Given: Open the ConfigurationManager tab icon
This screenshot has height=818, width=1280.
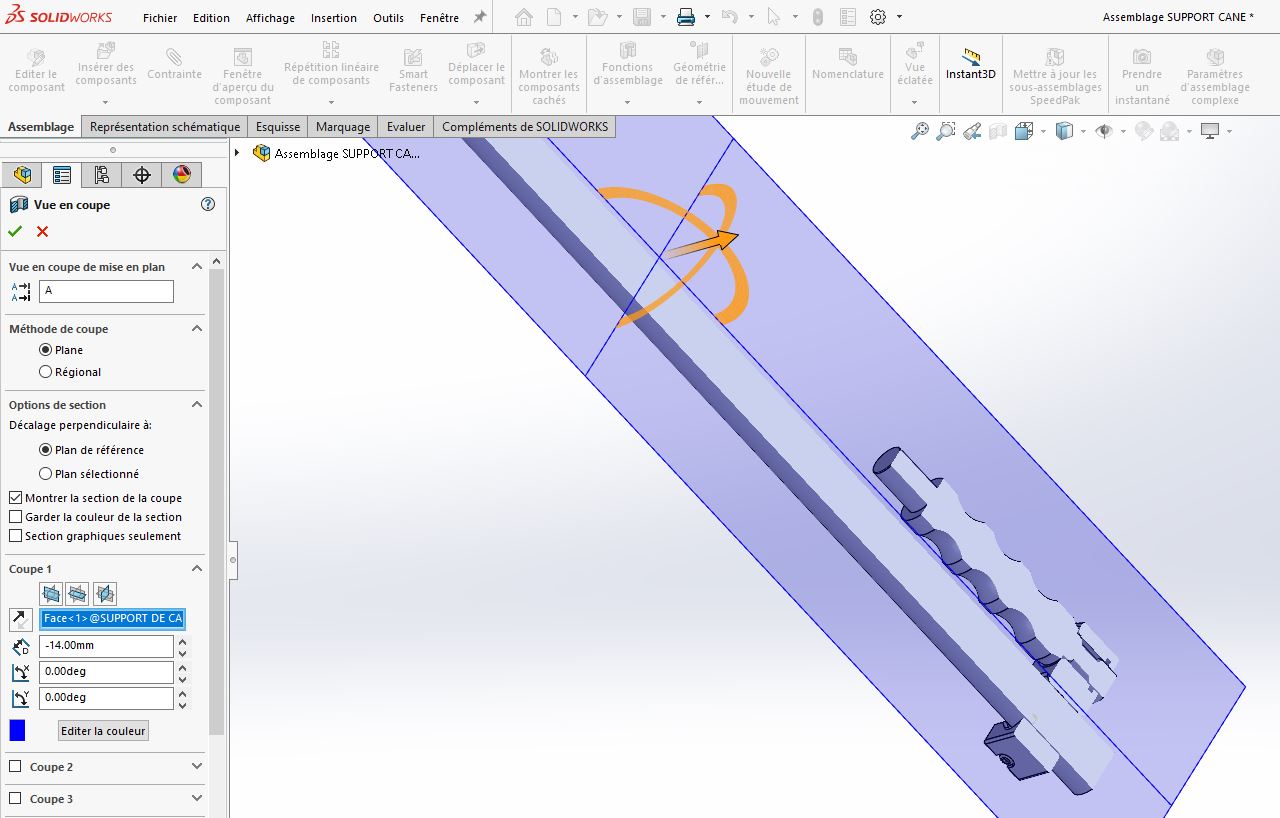Looking at the screenshot, I should (101, 175).
